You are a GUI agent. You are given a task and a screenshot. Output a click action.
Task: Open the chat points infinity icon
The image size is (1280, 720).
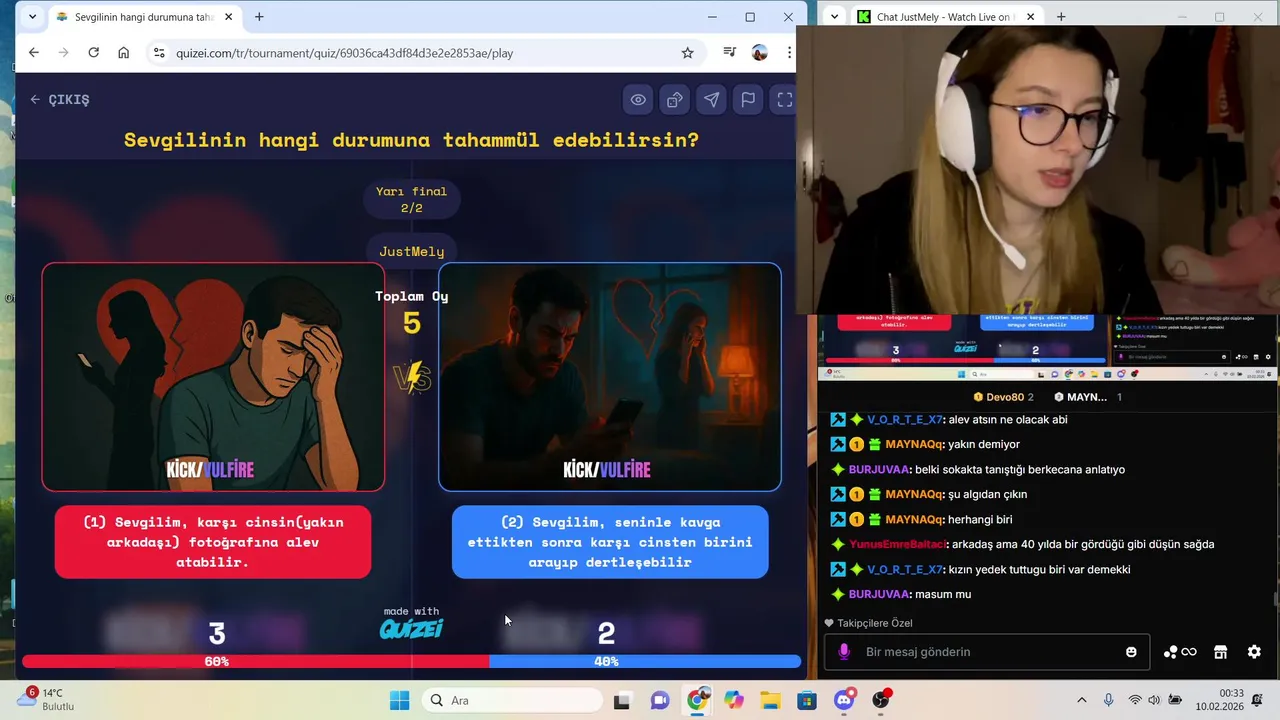[1180, 652]
